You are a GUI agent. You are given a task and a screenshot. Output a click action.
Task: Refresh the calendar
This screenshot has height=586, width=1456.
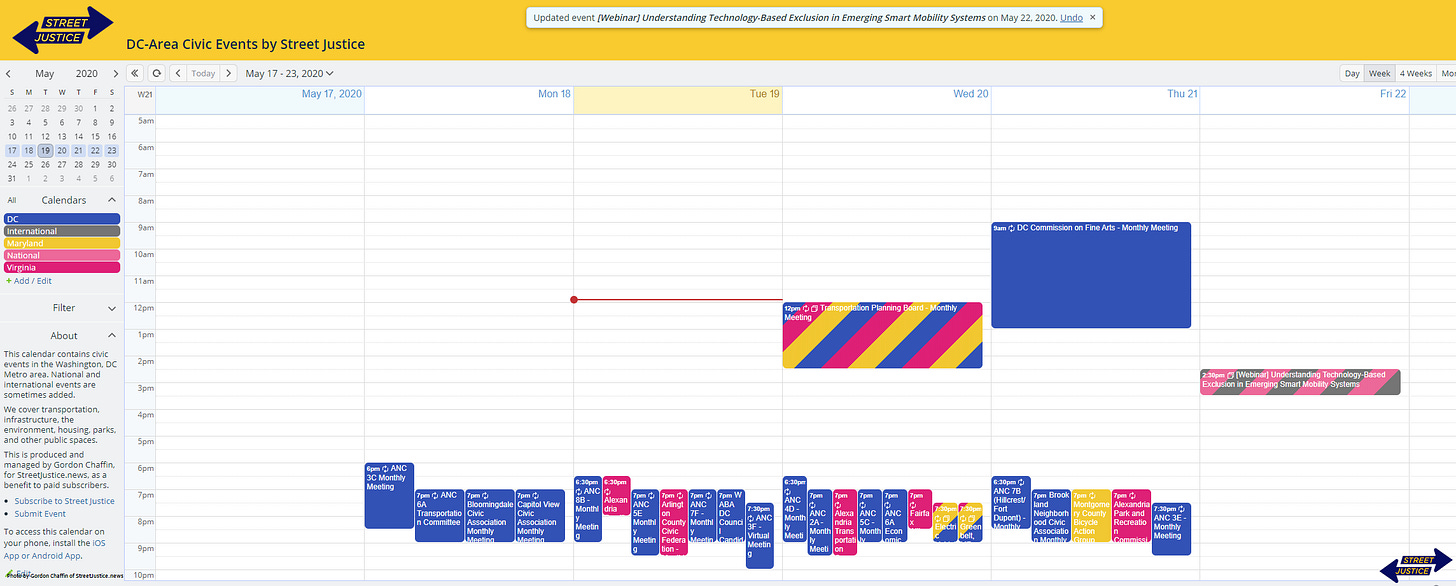(x=156, y=73)
